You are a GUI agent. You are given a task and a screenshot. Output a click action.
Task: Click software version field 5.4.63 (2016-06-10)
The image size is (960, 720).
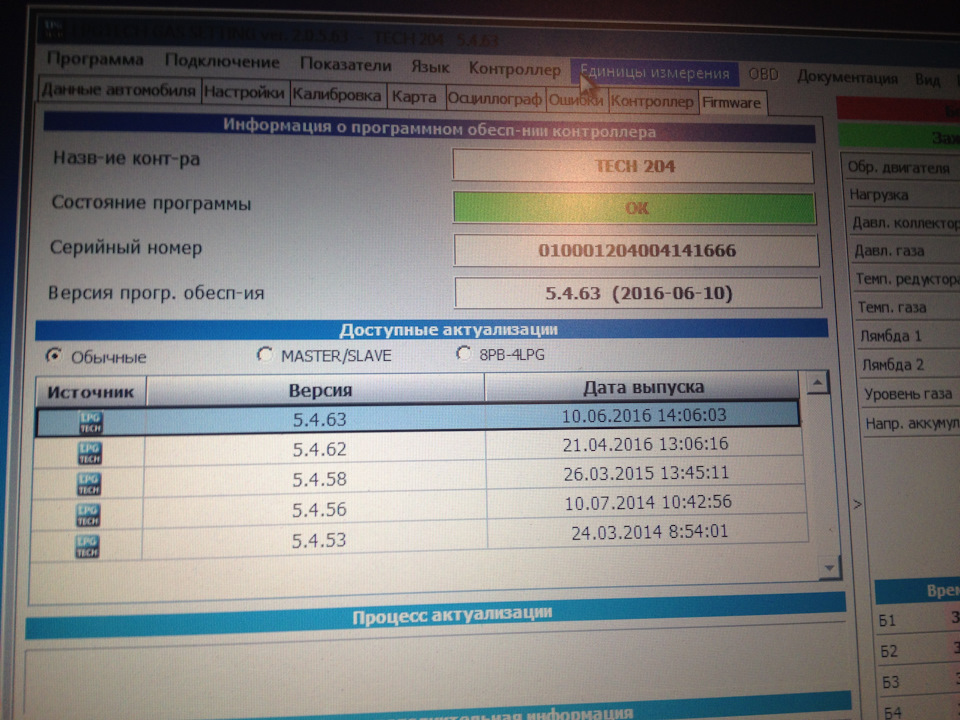pyautogui.click(x=638, y=293)
